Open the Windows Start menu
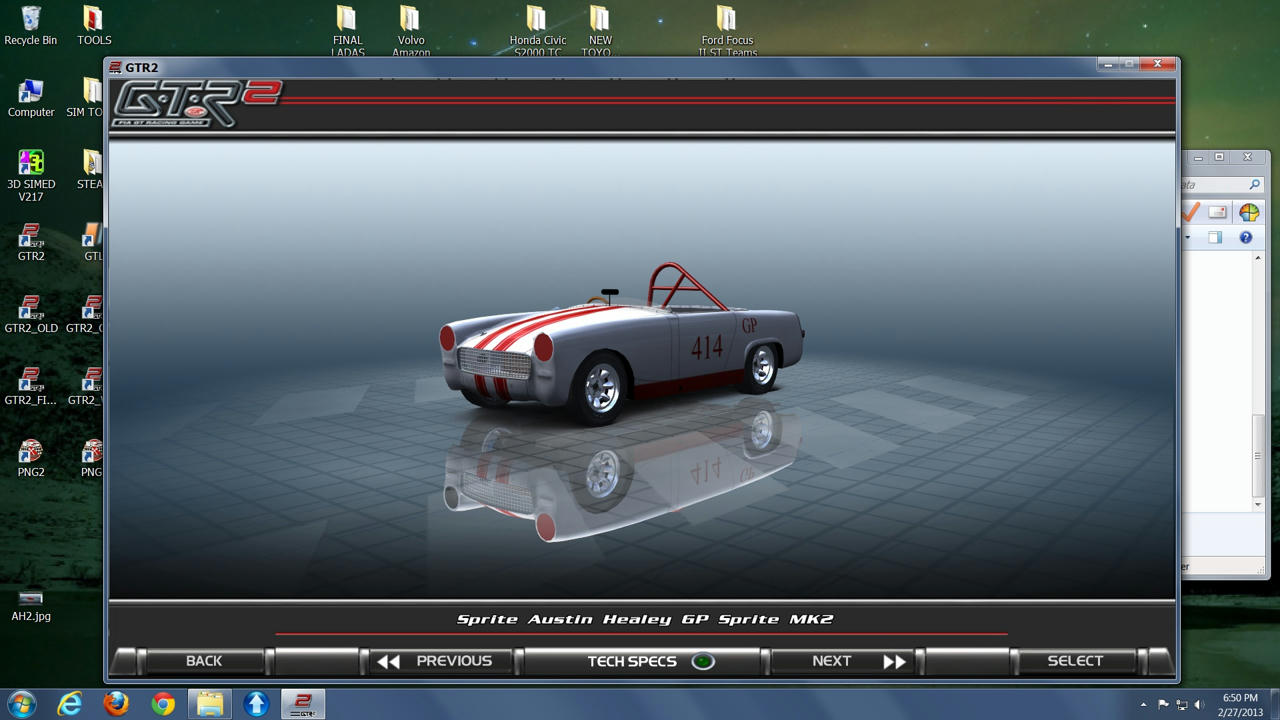Viewport: 1280px width, 720px height. (21, 704)
